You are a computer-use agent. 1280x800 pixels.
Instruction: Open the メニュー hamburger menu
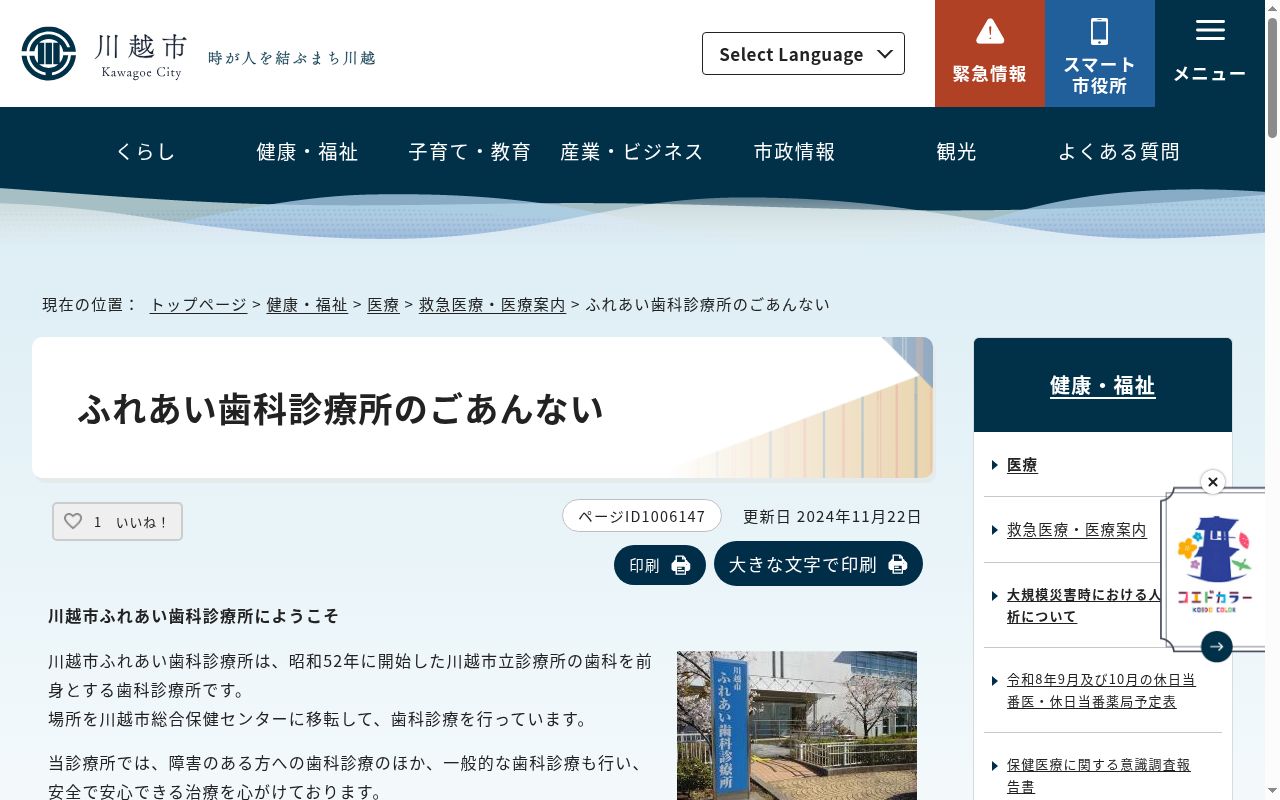click(1210, 53)
